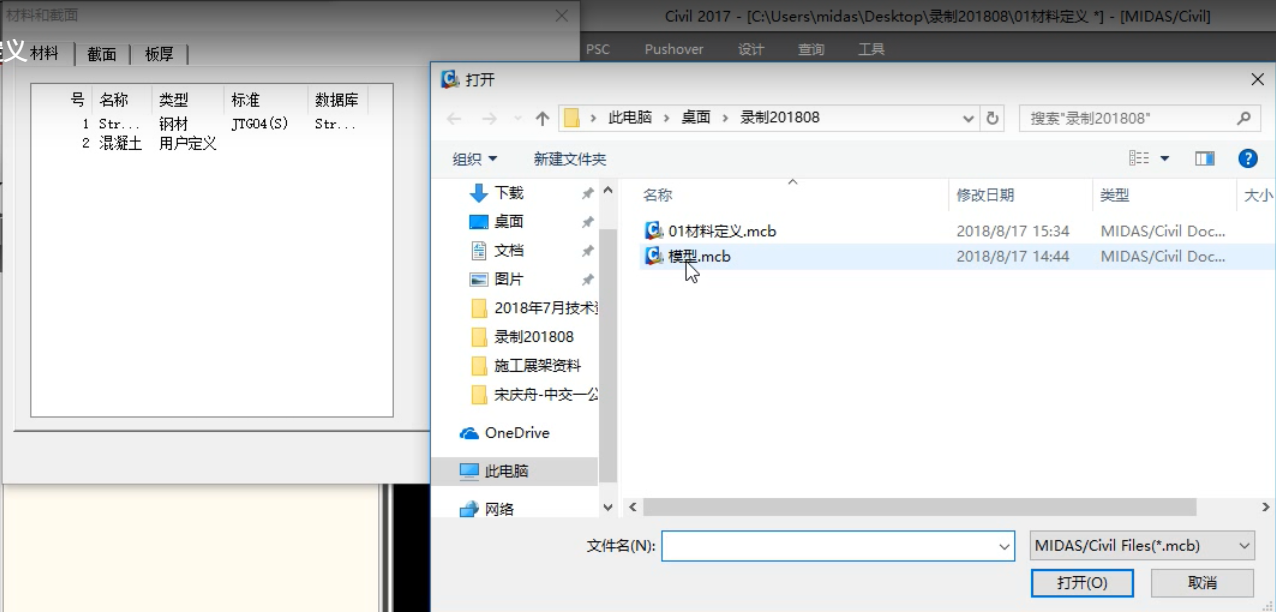Open the 工具 ribbon tab
Image resolution: width=1276 pixels, height=612 pixels.
click(871, 49)
